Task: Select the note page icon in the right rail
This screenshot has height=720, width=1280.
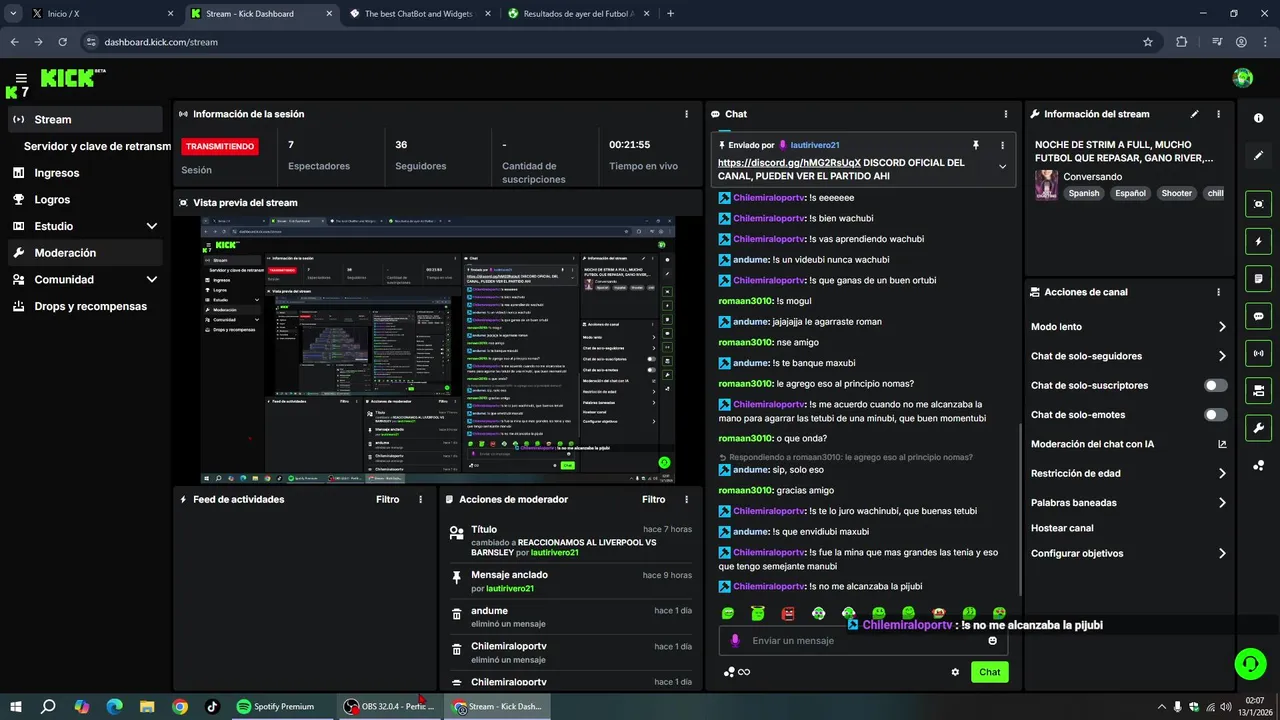Action: 1258,278
